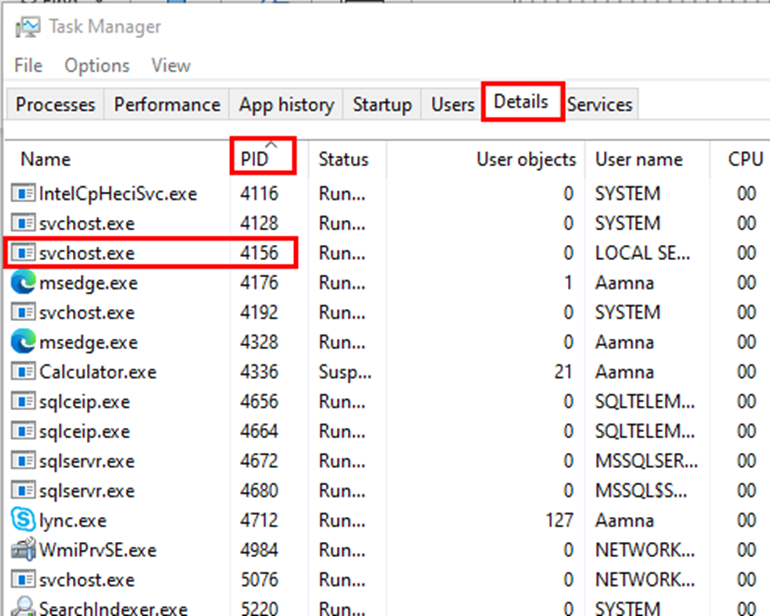Click icon of sqlservr.exe PID 4672
The width and height of the screenshot is (770, 616).
pos(23,461)
